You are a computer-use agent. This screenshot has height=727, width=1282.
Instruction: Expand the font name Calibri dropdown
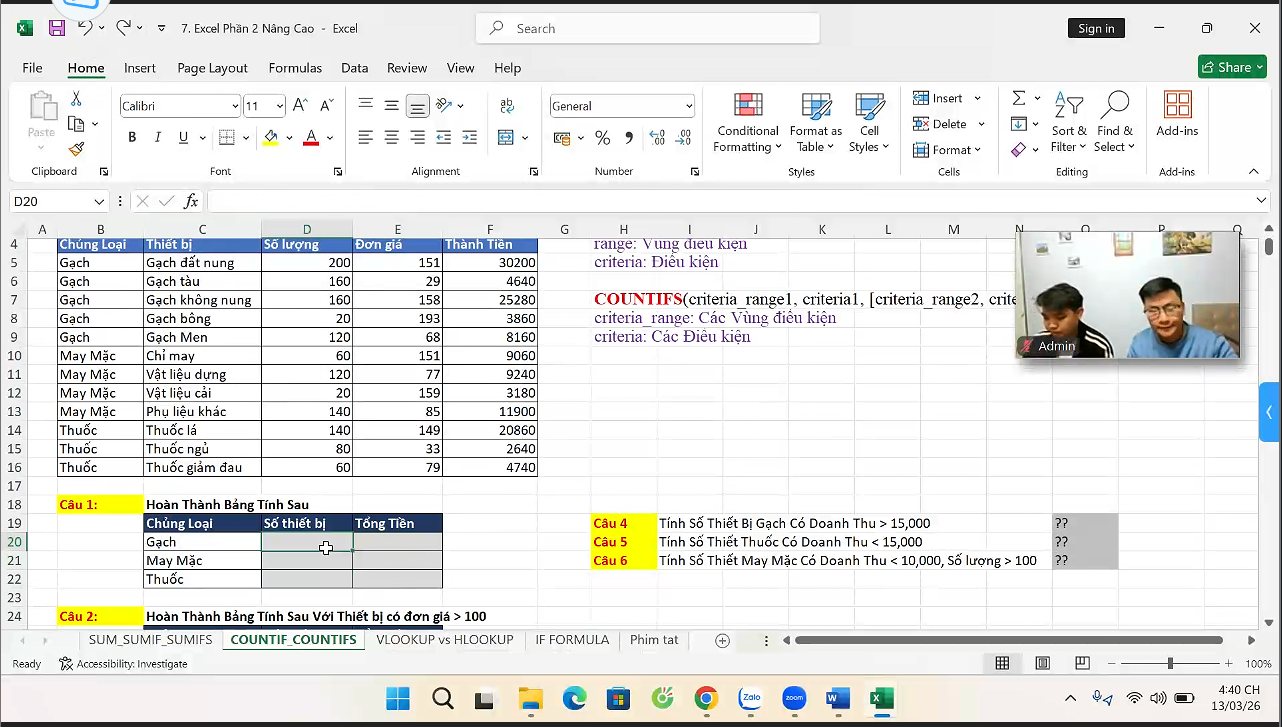coord(235,106)
